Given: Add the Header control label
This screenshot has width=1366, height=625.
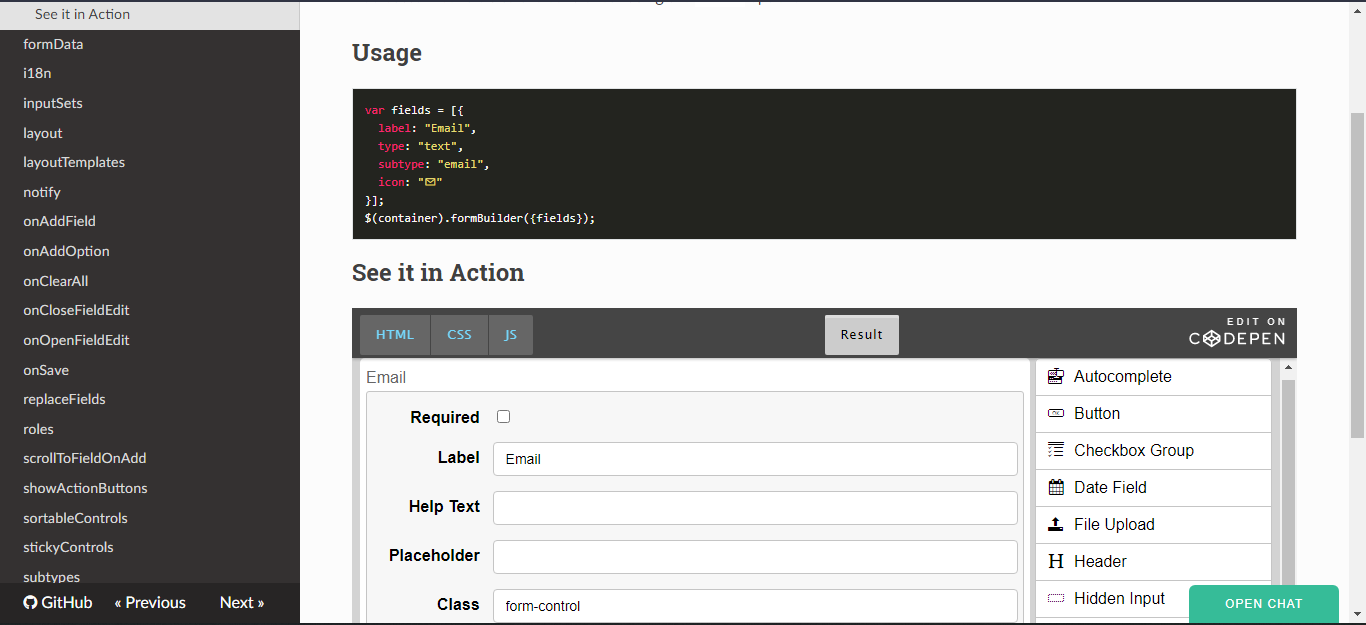Looking at the screenshot, I should point(1100,561).
